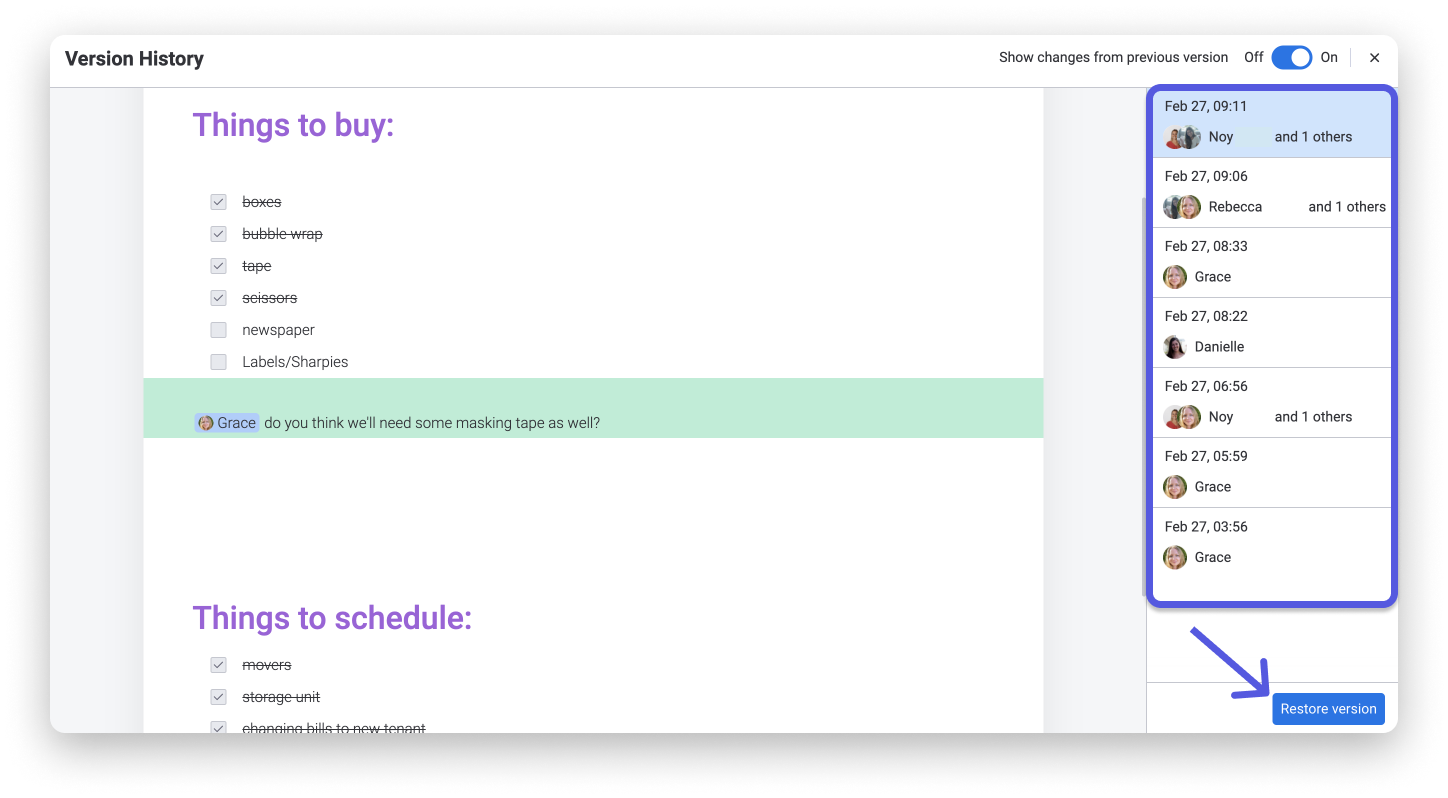1448x798 pixels.
Task: Click the 'On' label beside the toggle
Action: tap(1329, 57)
